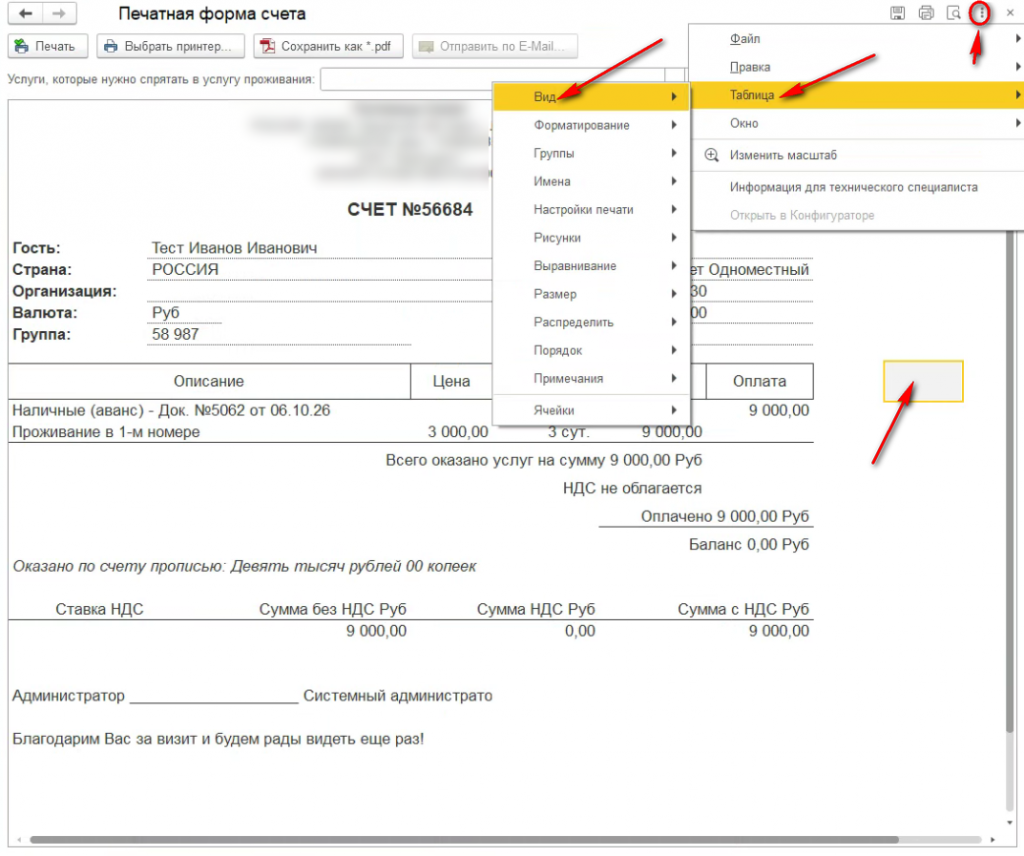This screenshot has width=1024, height=856.
Task: Click the save diskette icon in title bar
Action: point(898,13)
